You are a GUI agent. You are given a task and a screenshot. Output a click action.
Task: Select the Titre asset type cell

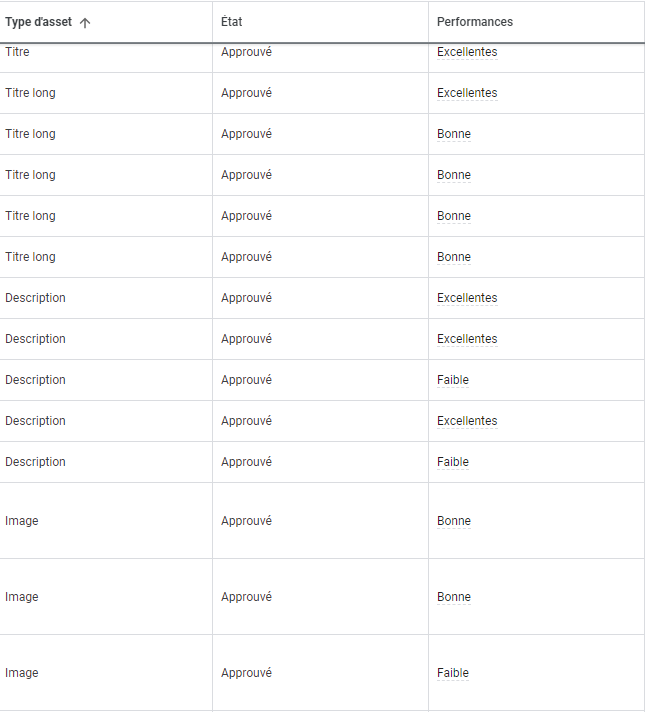17,52
